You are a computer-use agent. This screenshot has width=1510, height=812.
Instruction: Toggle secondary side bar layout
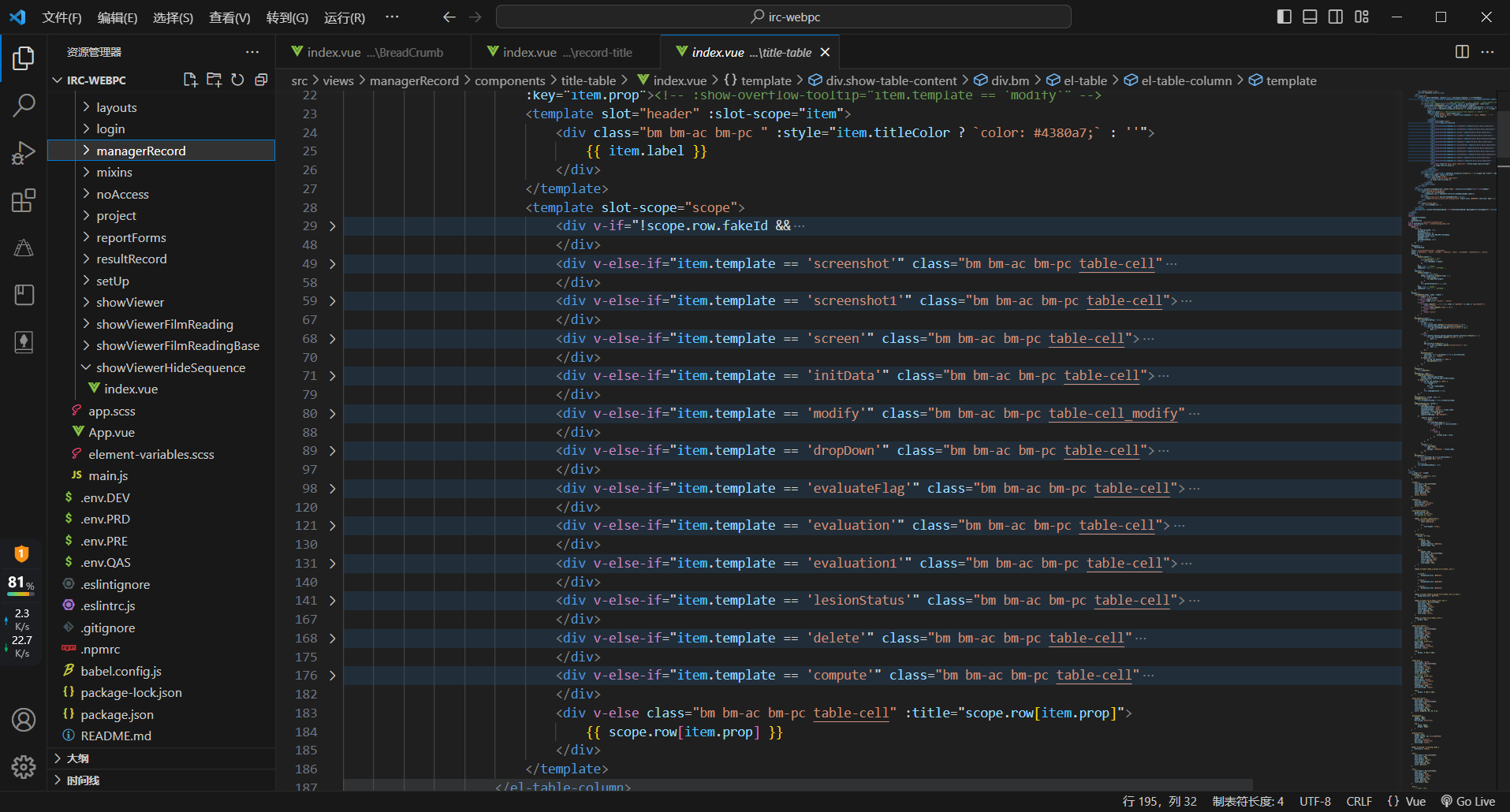coord(1336,17)
